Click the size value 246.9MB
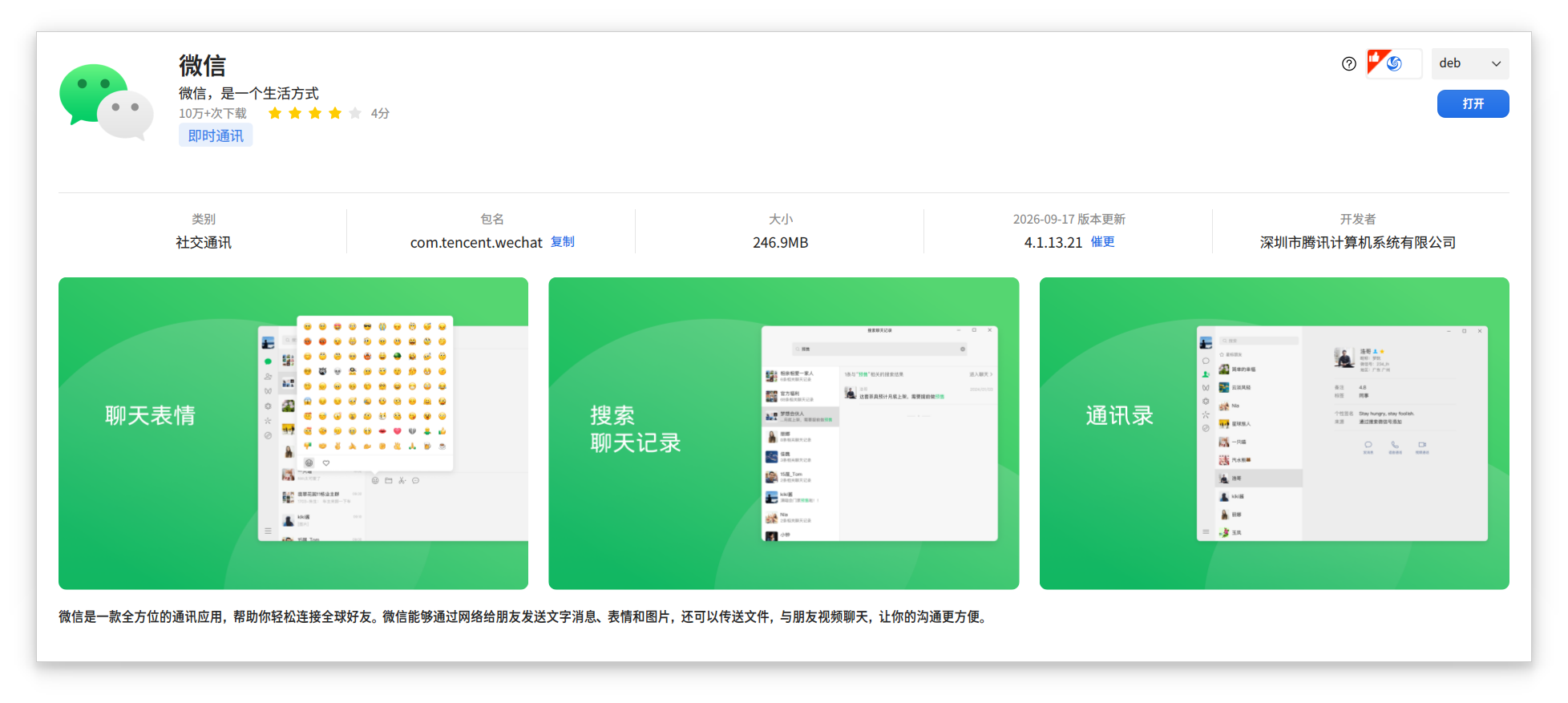Image resolution: width=1568 pixels, height=703 pixels. [x=780, y=243]
